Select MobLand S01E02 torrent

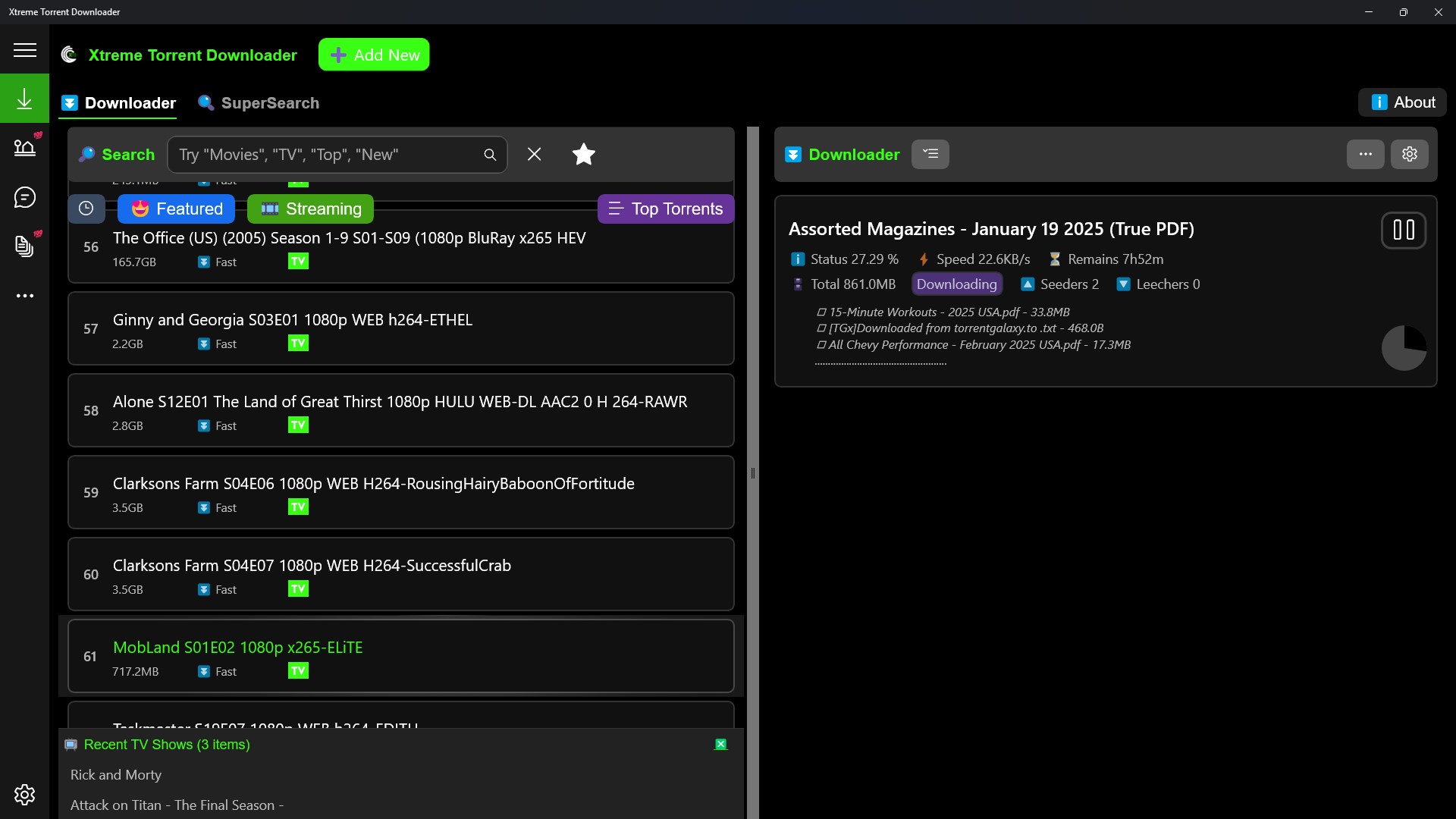(x=401, y=656)
